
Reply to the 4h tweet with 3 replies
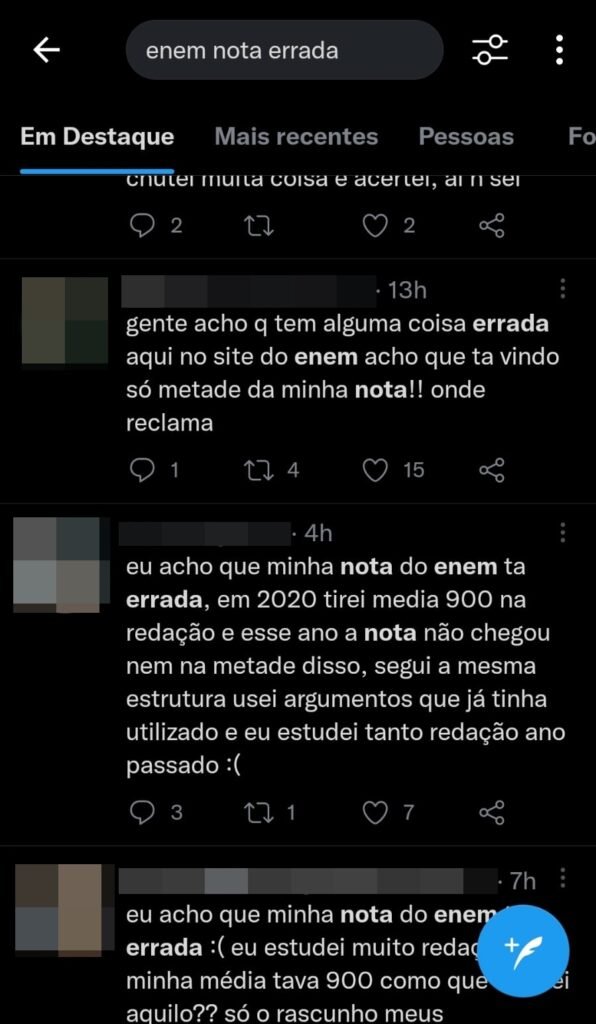point(142,812)
